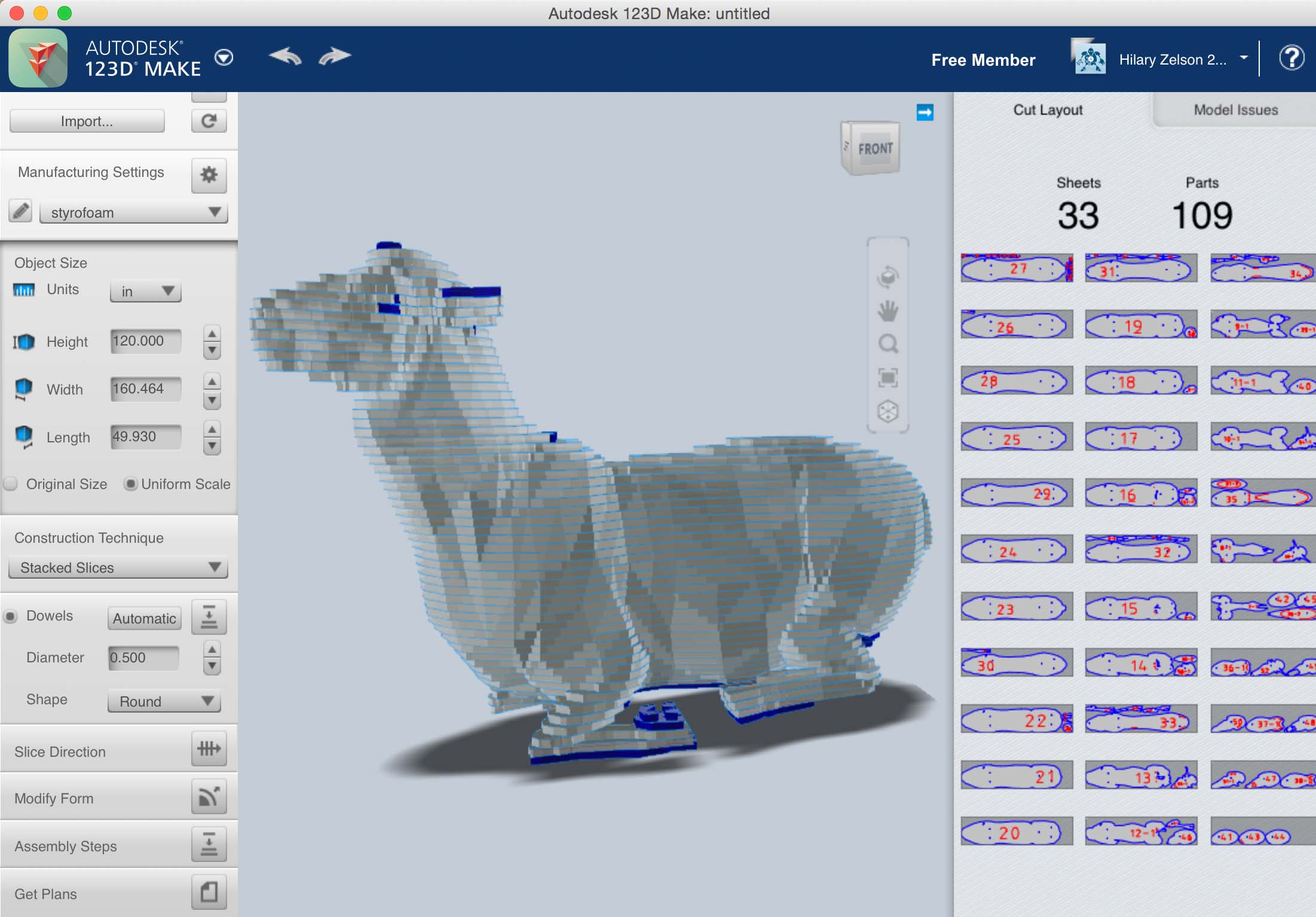The height and width of the screenshot is (917, 1316).
Task: Select sheet thumbnail numbered 29
Action: coord(1017,493)
